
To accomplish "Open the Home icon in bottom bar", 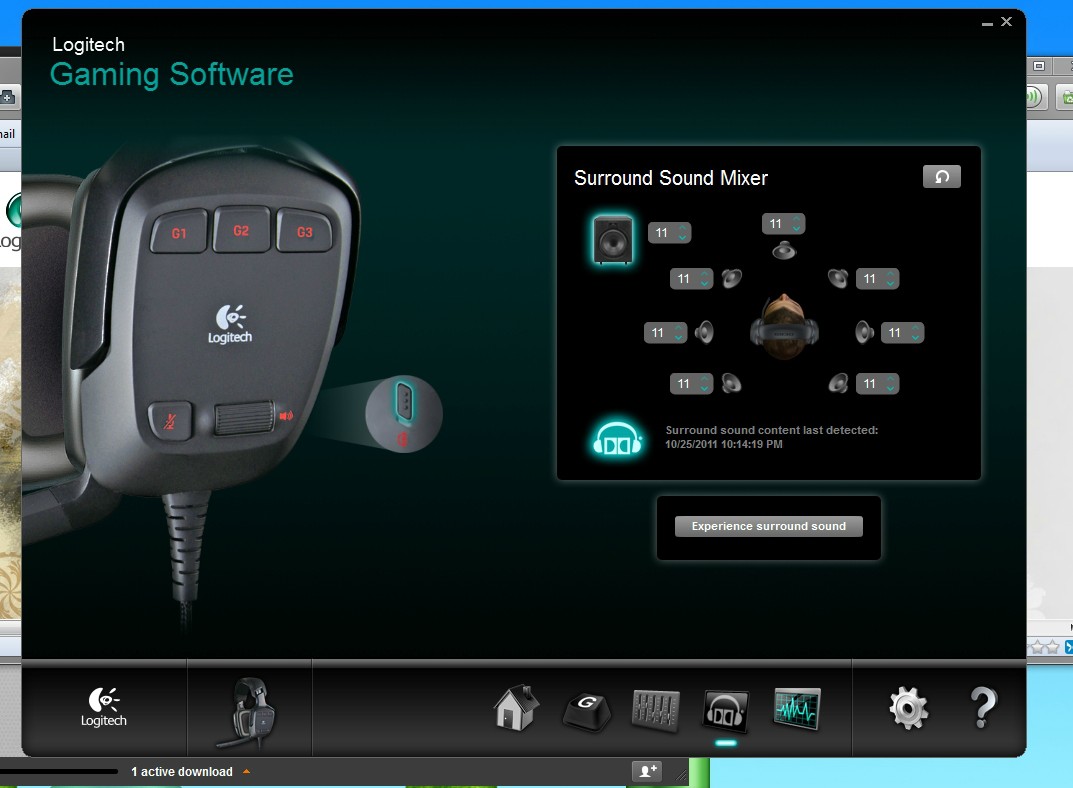I will pos(516,707).
